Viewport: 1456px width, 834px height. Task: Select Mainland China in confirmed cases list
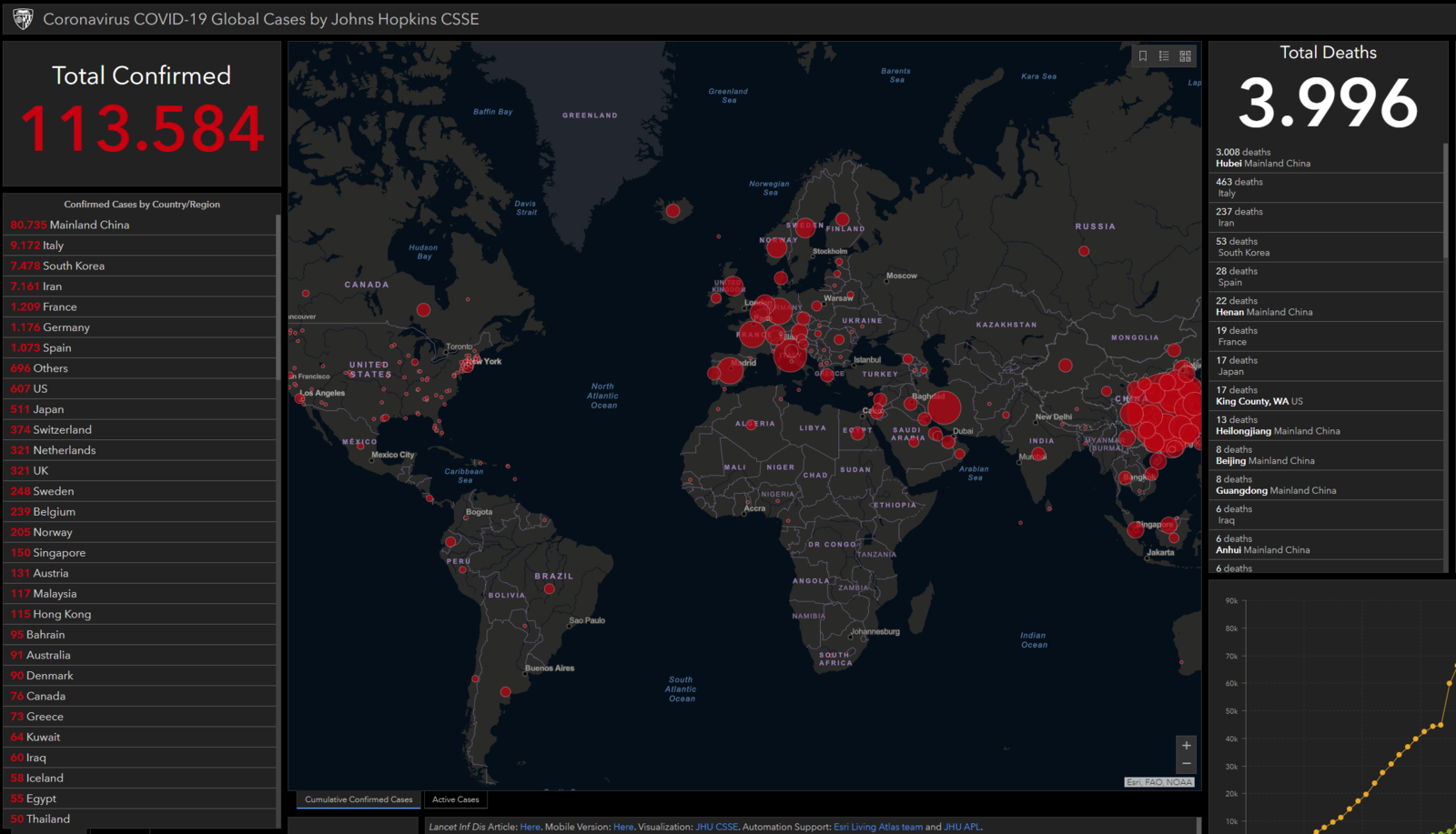[139, 225]
